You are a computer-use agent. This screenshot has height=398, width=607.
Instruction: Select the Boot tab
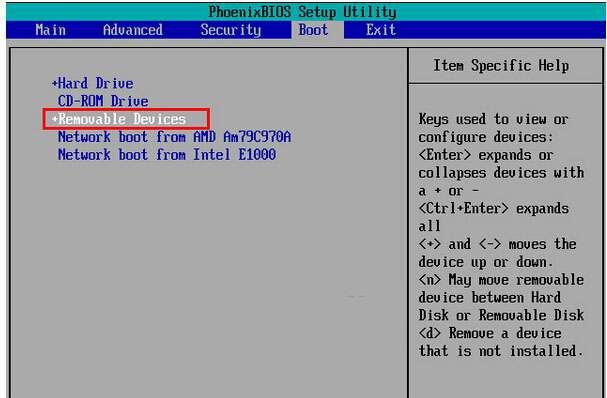(313, 30)
